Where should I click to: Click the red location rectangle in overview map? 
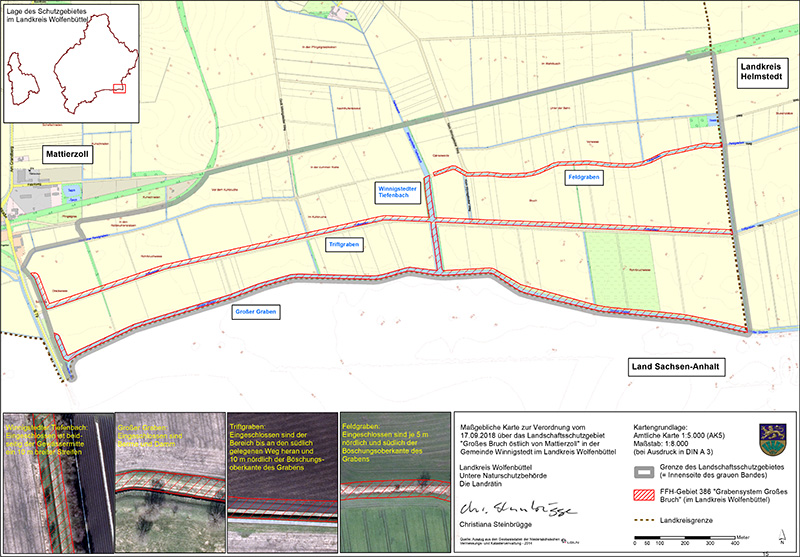(119, 89)
